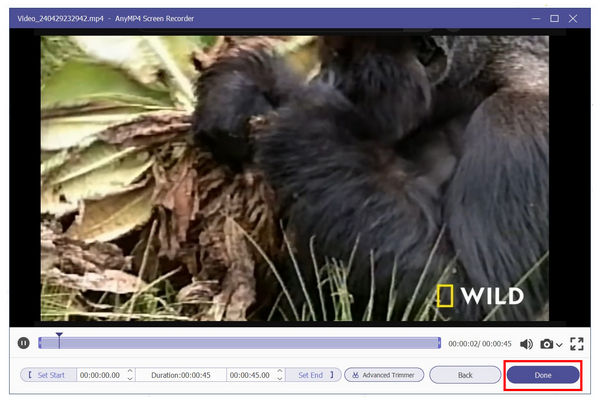Click the video preview frame

point(295,178)
